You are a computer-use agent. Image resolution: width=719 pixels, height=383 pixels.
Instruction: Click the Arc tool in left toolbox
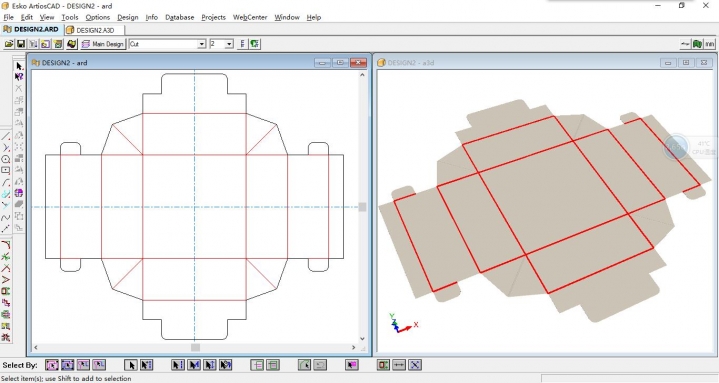[x=6, y=183]
